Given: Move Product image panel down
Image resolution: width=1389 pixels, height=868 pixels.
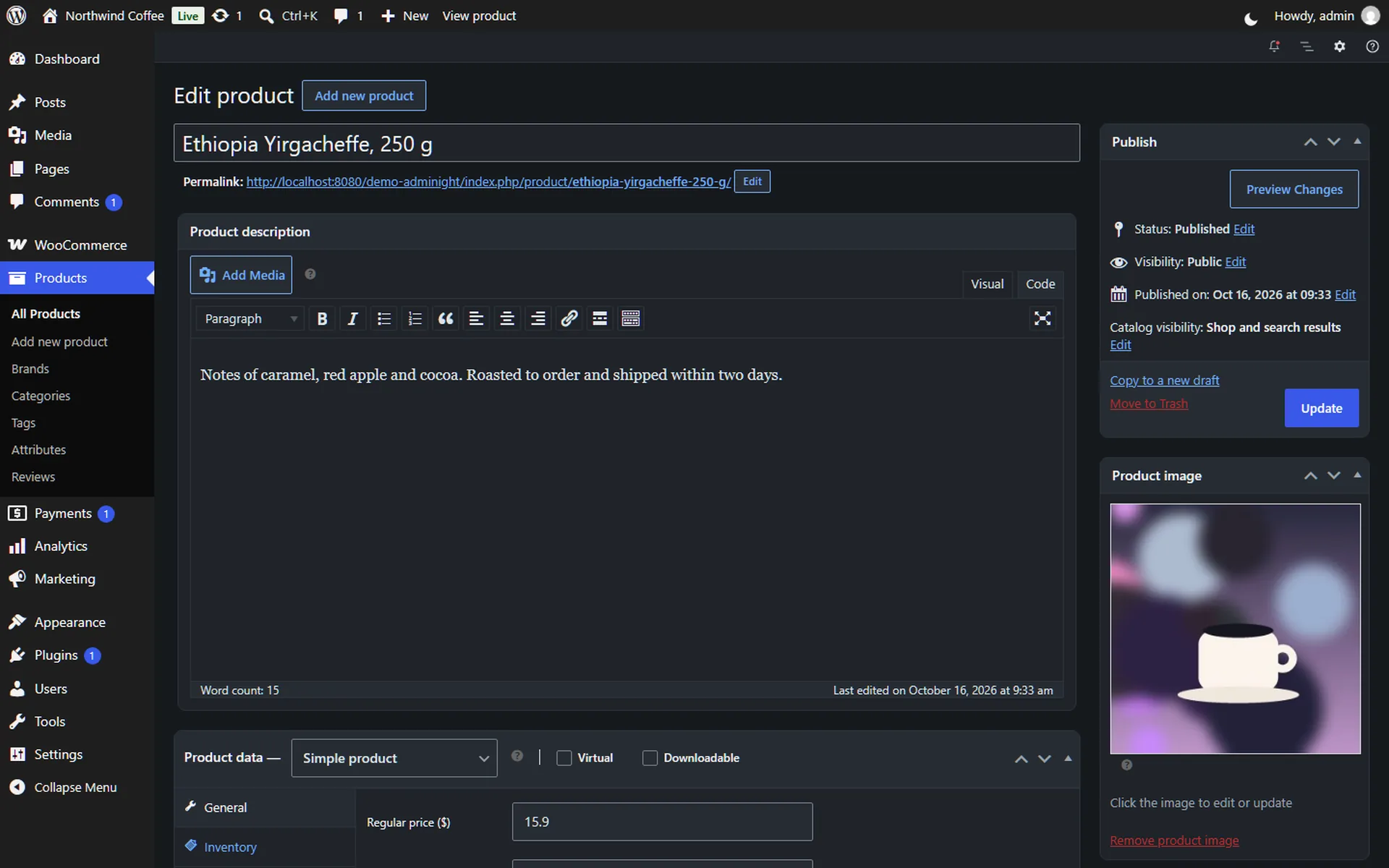Looking at the screenshot, I should [1334, 476].
